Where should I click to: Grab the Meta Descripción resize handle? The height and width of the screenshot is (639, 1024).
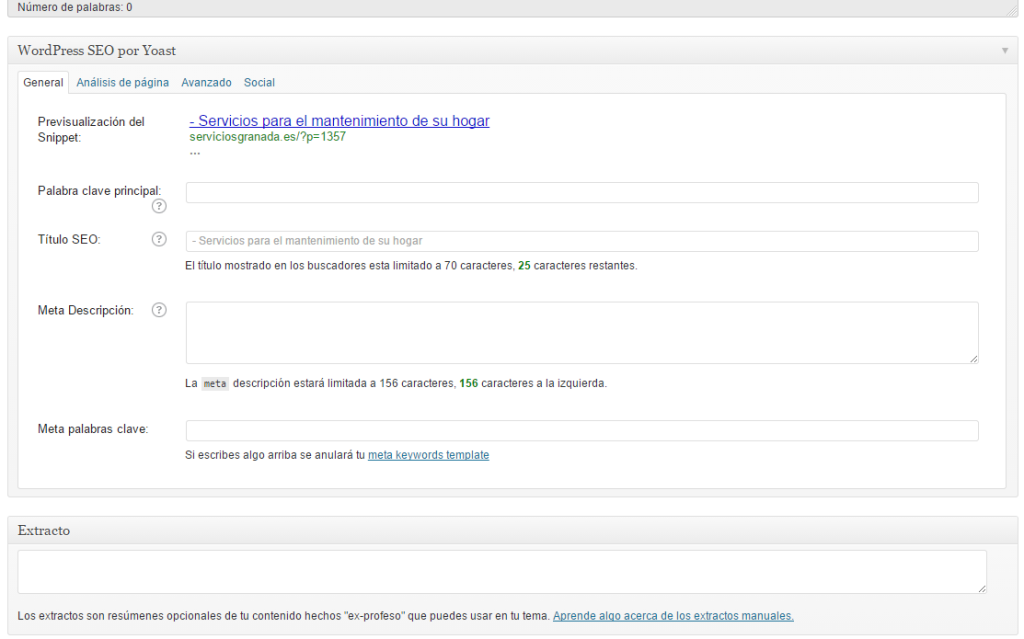click(x=973, y=358)
